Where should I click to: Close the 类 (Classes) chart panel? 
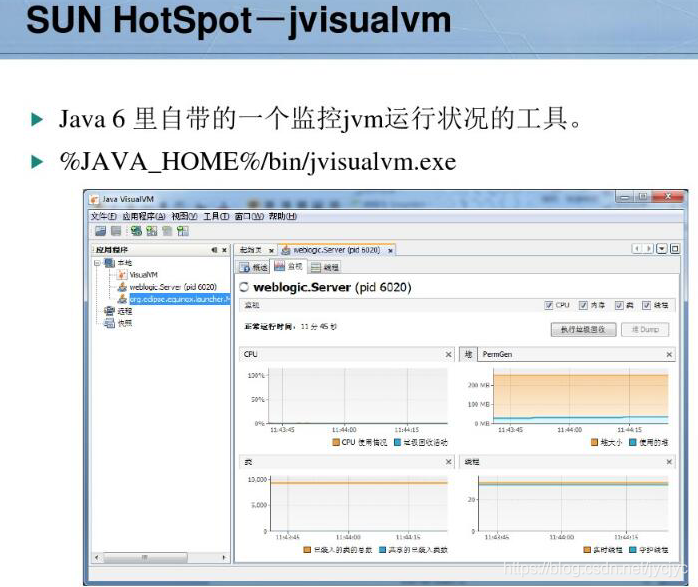click(x=448, y=462)
